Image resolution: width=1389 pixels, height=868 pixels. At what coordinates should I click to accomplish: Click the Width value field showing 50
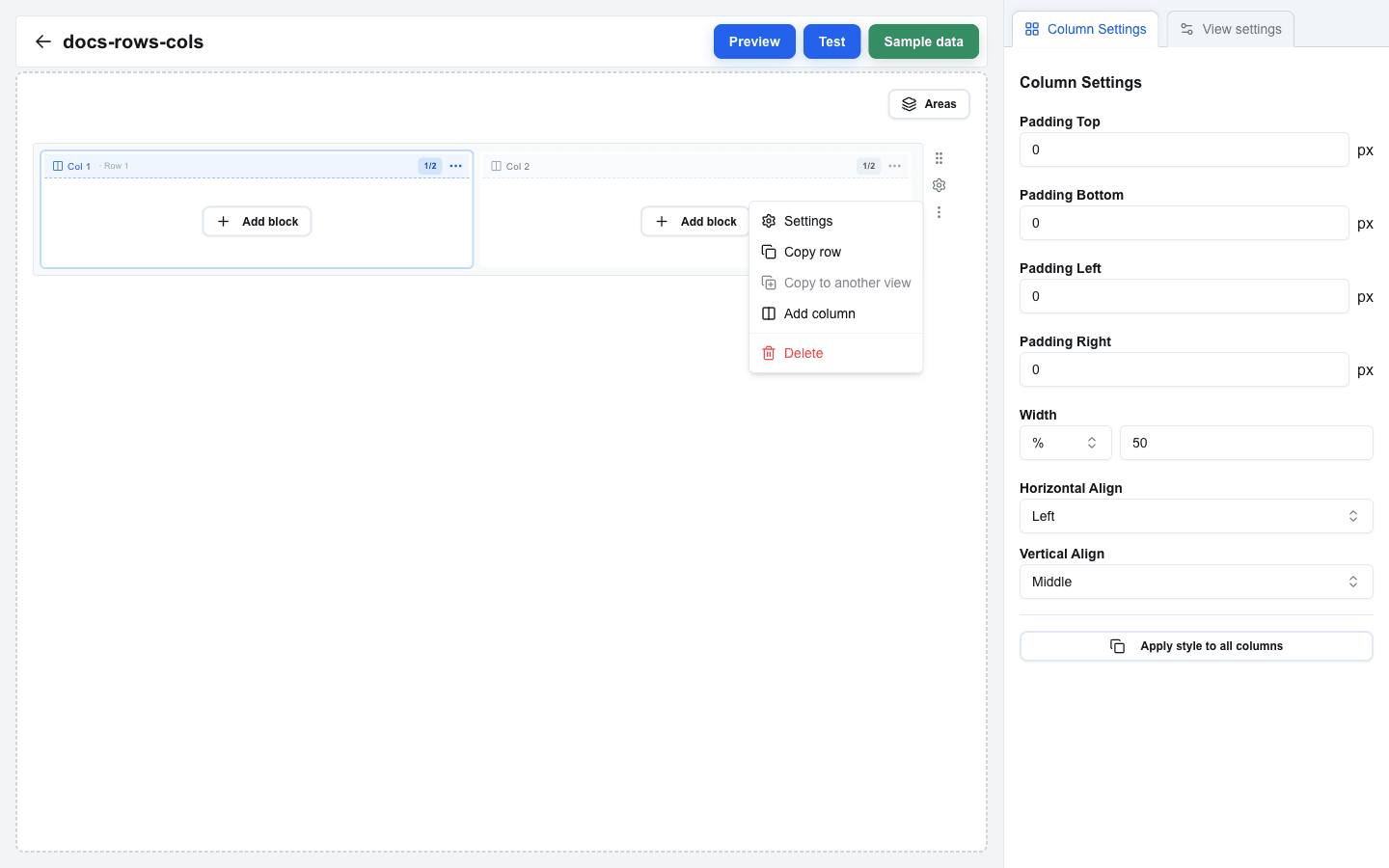pyautogui.click(x=1246, y=443)
